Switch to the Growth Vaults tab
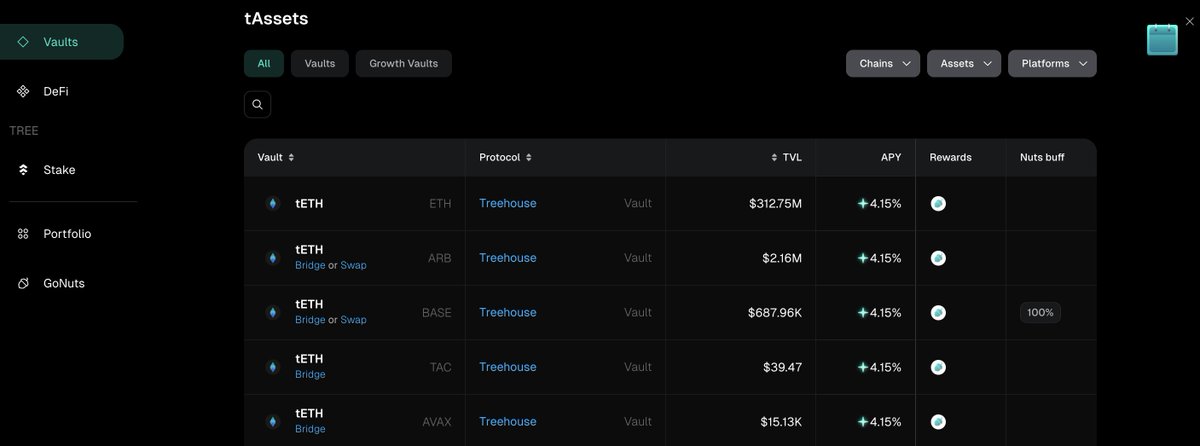Viewport: 1200px width, 446px height. 403,64
